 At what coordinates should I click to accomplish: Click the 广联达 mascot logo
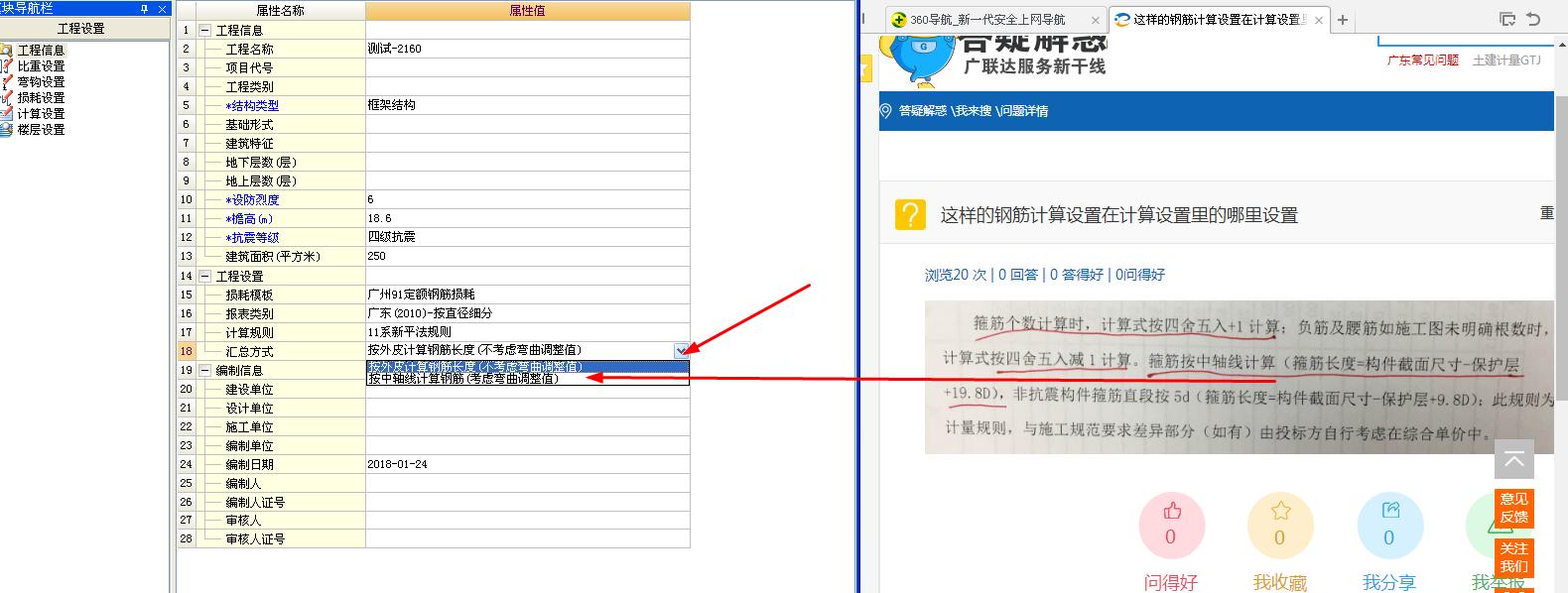pyautogui.click(x=919, y=60)
